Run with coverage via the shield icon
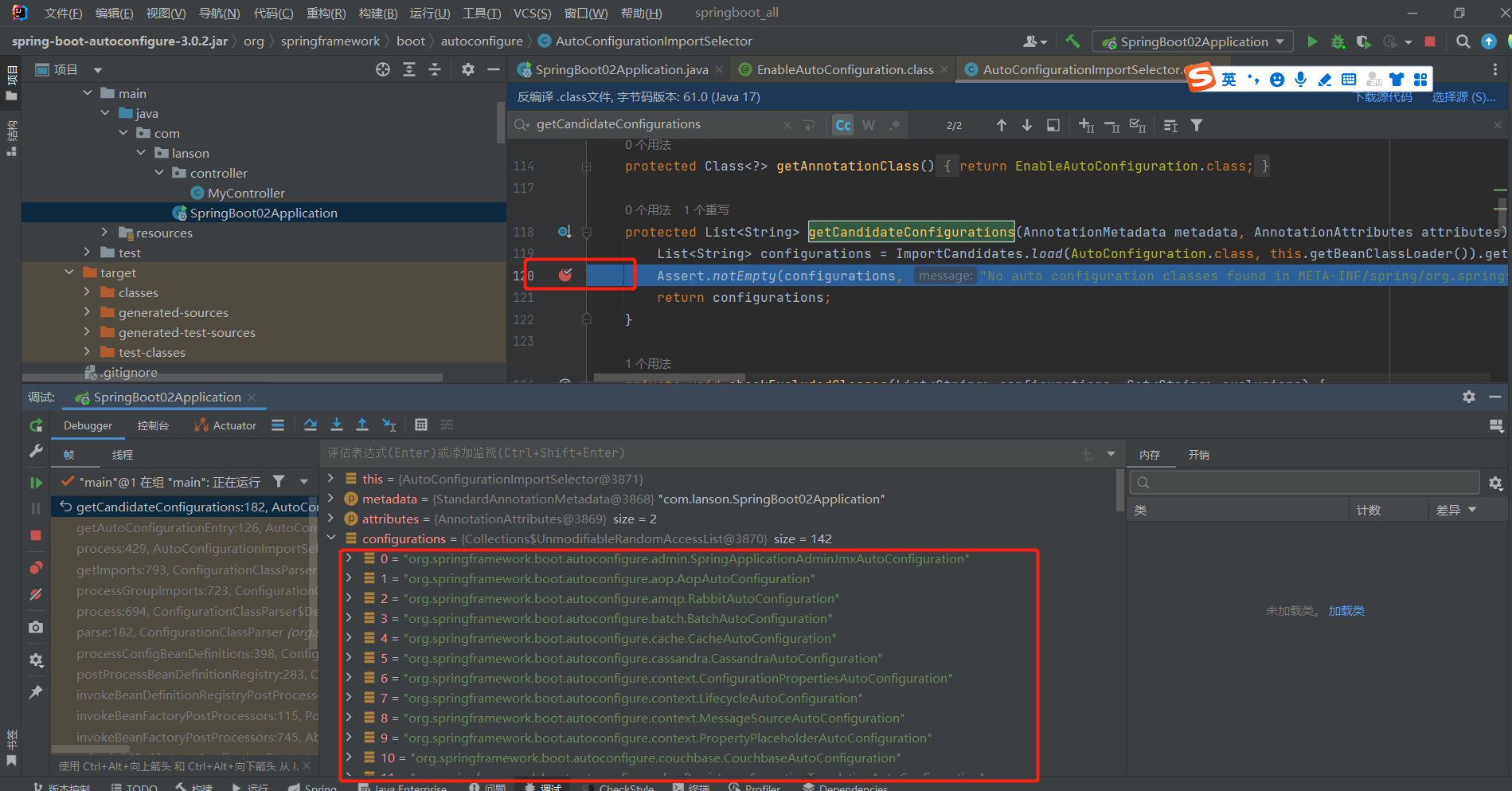The height and width of the screenshot is (791, 1512). pyautogui.click(x=1364, y=41)
